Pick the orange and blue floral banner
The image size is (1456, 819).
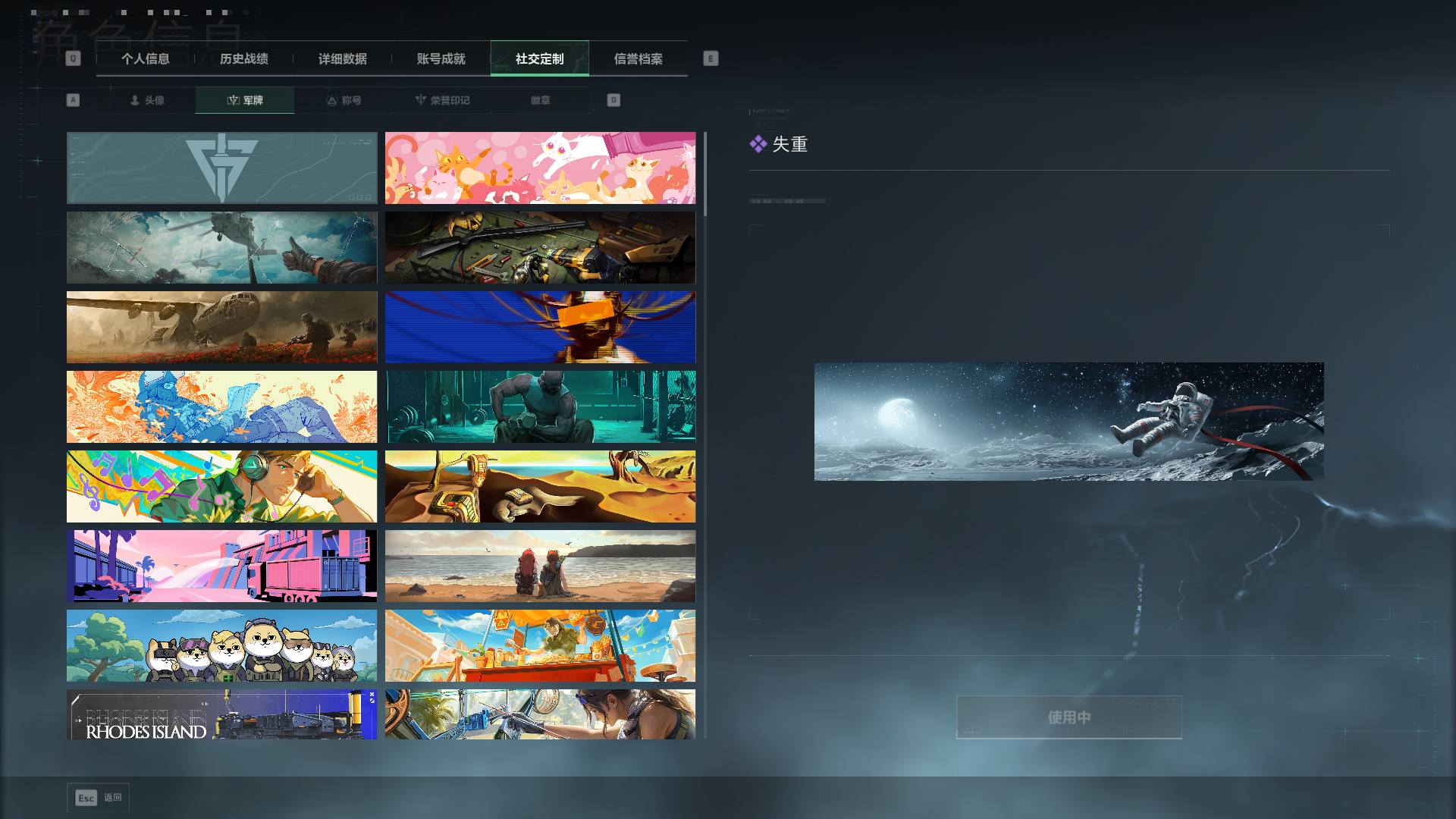coord(221,407)
